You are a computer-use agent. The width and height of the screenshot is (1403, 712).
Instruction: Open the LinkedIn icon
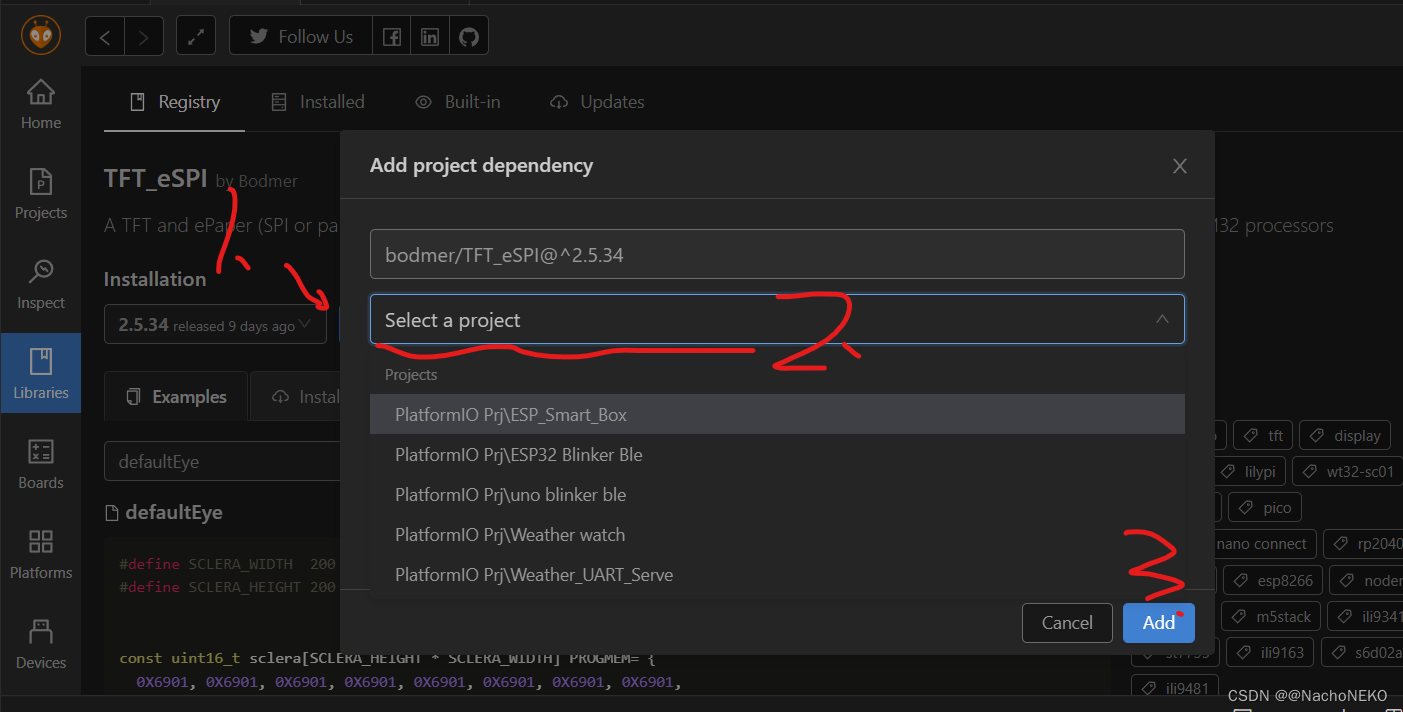430,36
